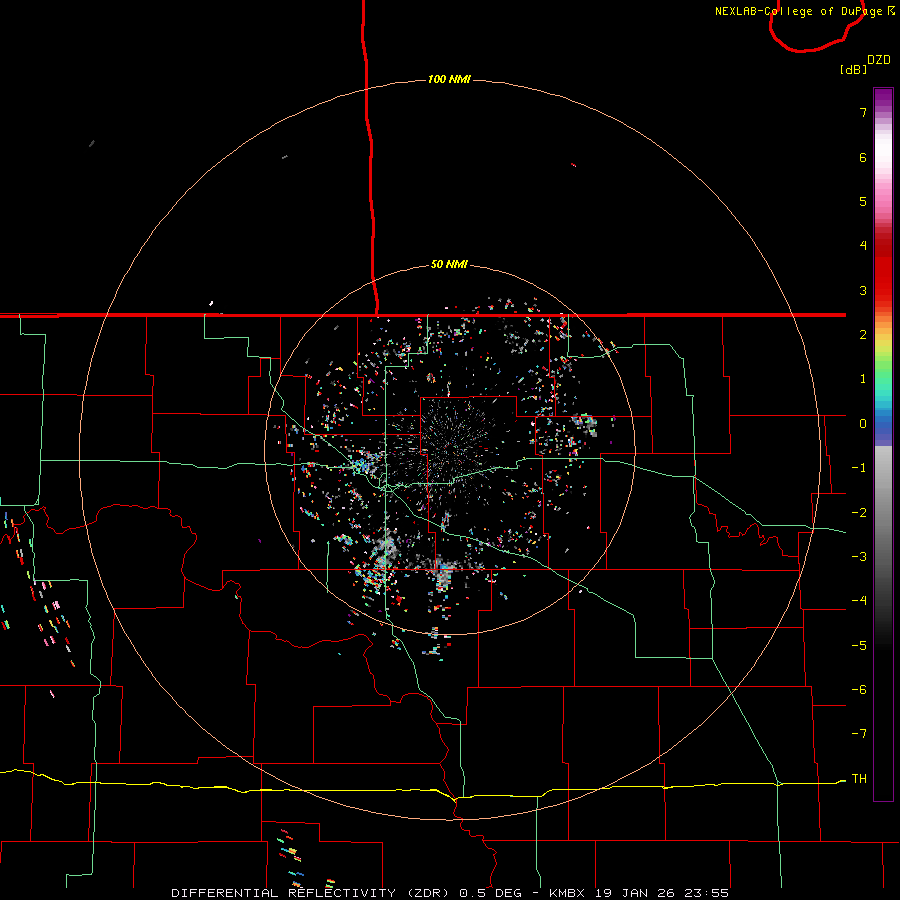900x900 pixels.
Task: Click the 0 tick label on the scale
Action: [863, 424]
